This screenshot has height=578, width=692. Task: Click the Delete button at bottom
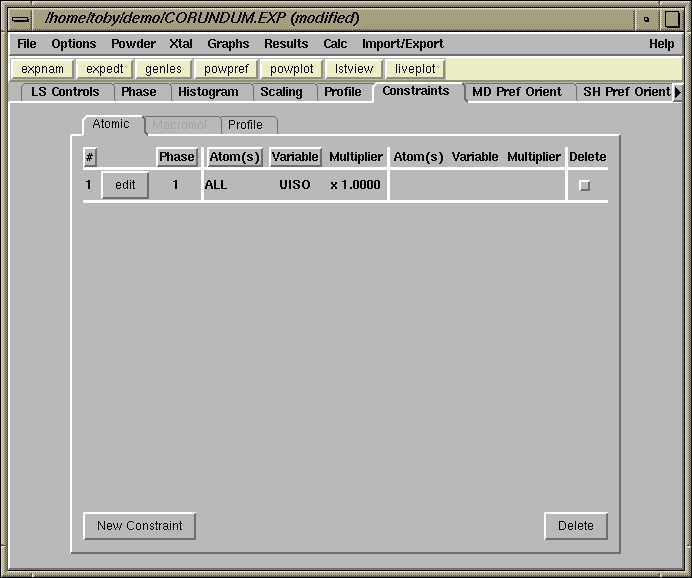click(575, 526)
